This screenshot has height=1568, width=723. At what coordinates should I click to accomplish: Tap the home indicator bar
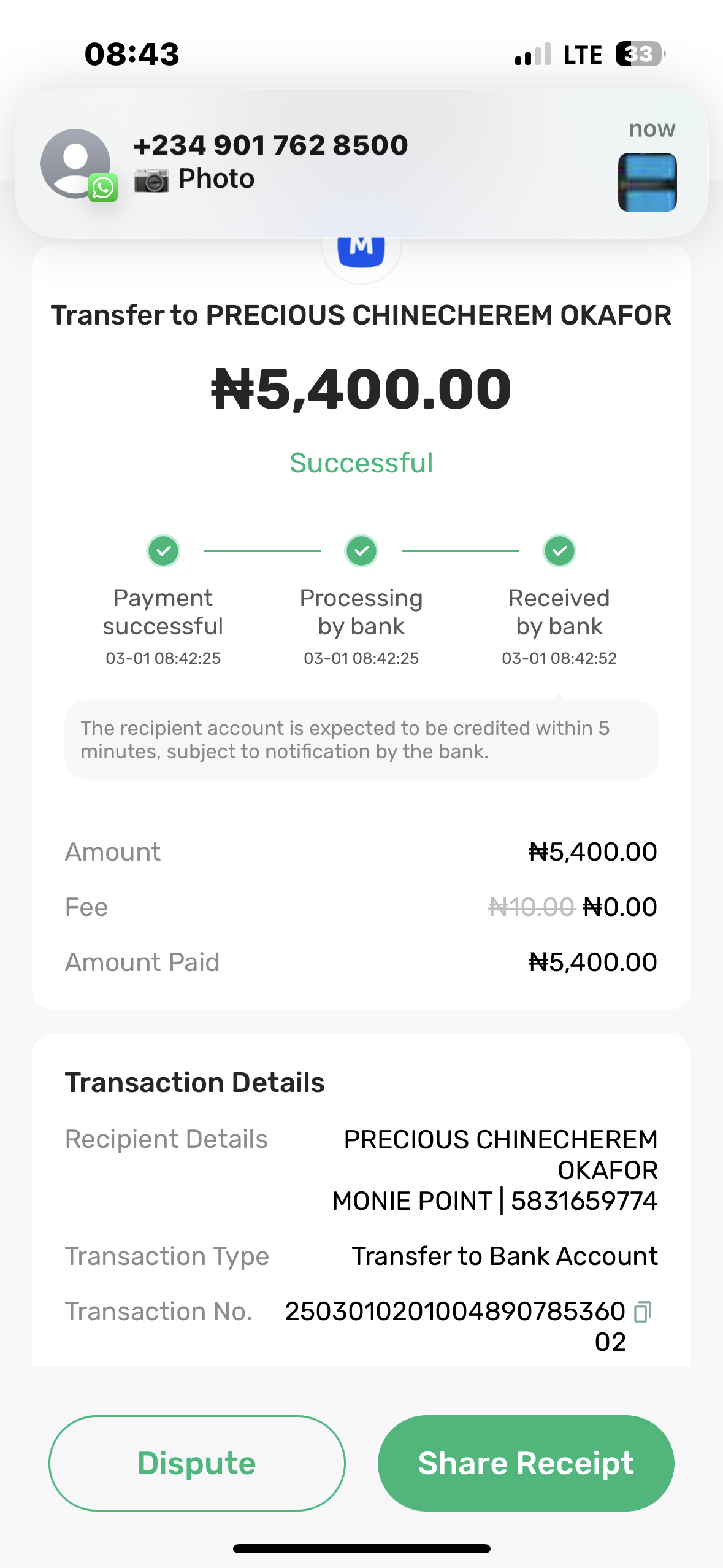point(361,1548)
